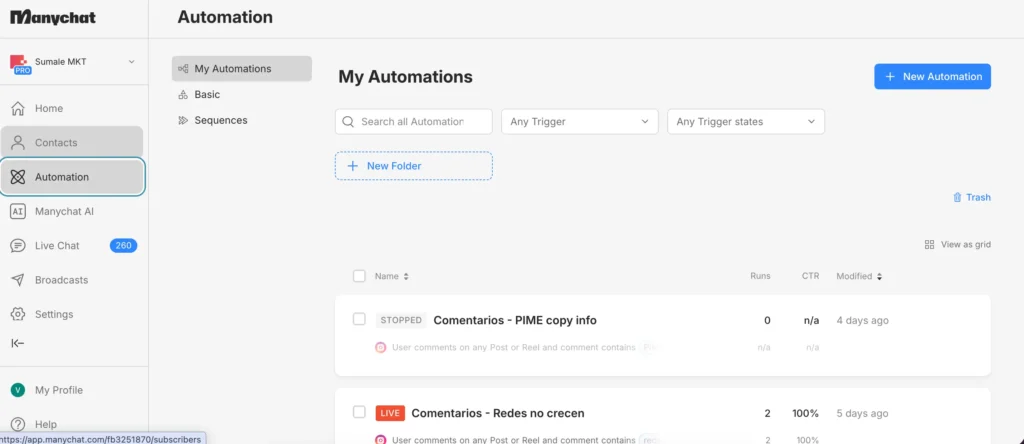Click the New Automation button
1024x444 pixels.
coord(933,76)
